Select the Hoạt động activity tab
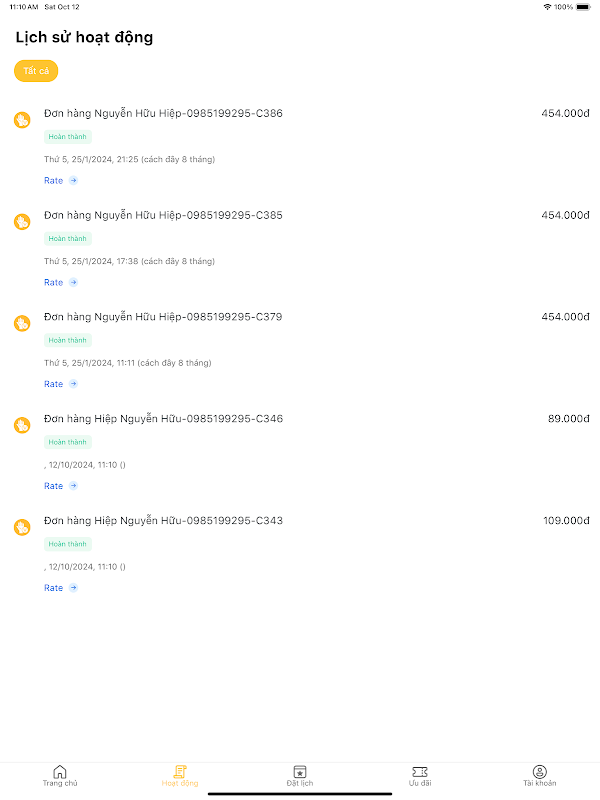 (x=180, y=776)
